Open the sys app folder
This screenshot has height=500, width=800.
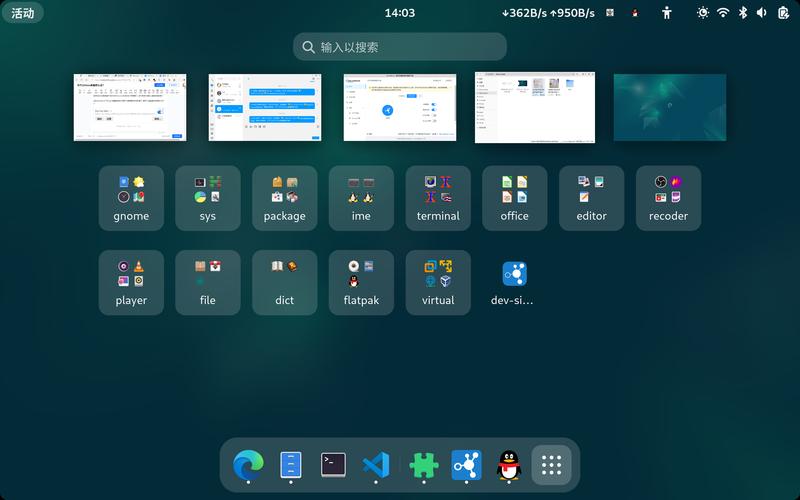208,198
